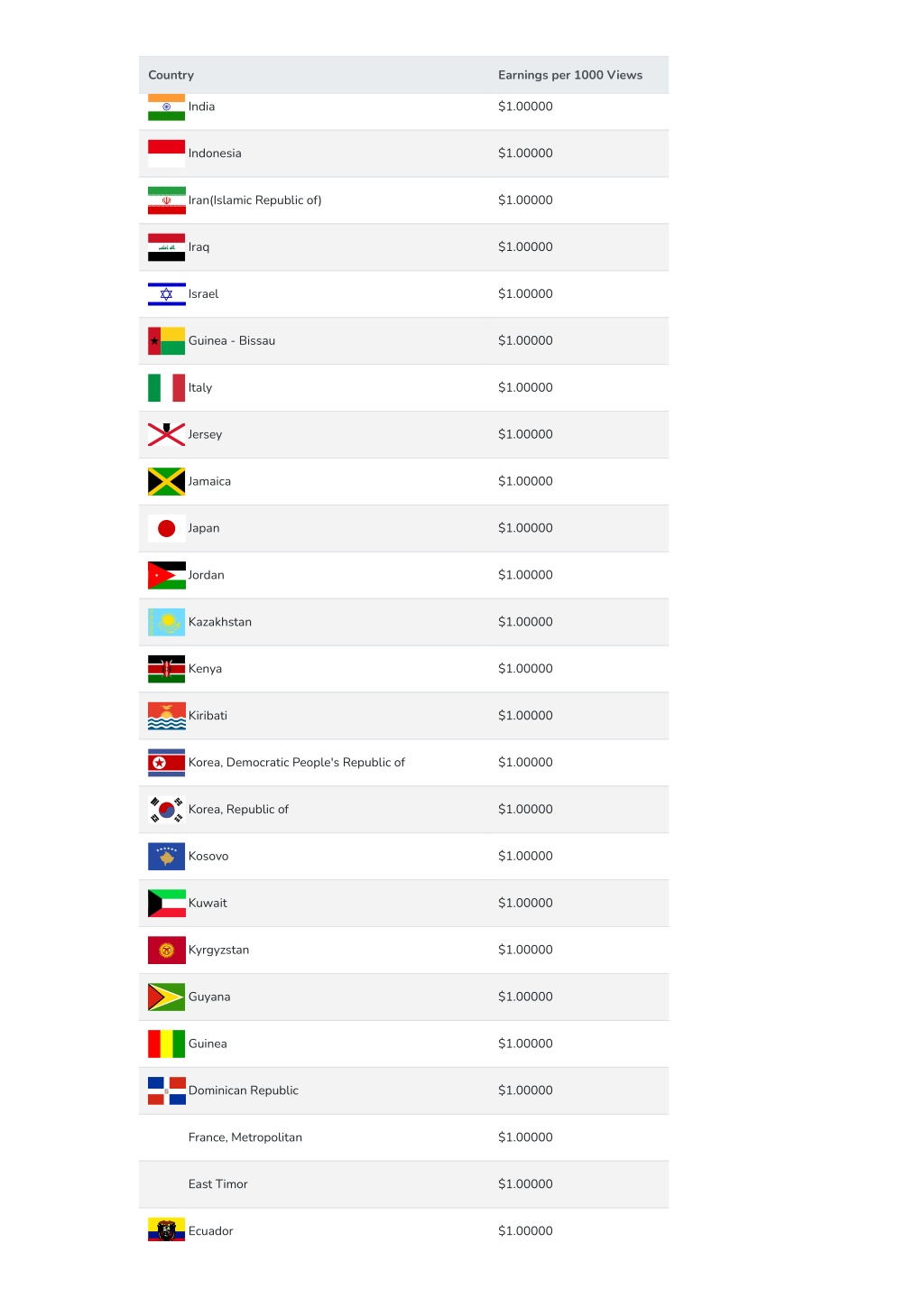
Task: Click the Kazakhstan flag icon
Action: pyautogui.click(x=166, y=623)
